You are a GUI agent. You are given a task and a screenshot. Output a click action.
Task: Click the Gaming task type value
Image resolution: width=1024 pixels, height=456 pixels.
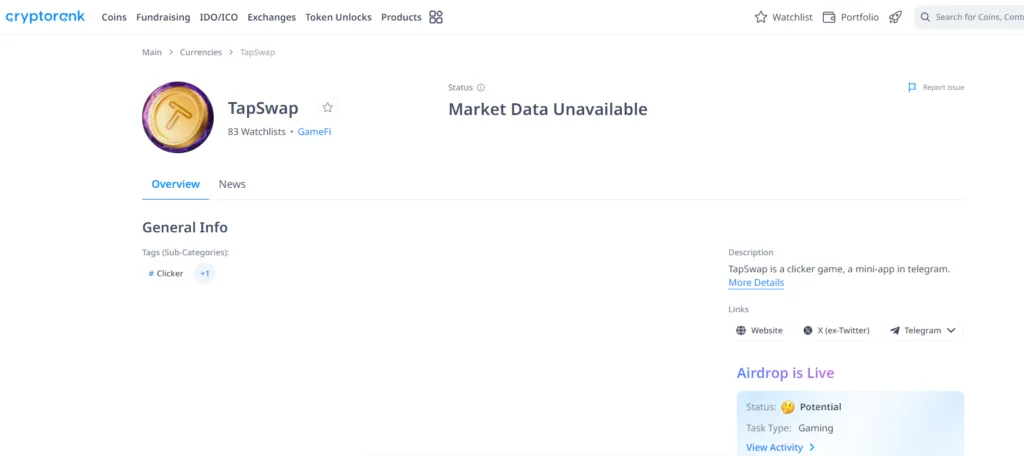(x=816, y=429)
